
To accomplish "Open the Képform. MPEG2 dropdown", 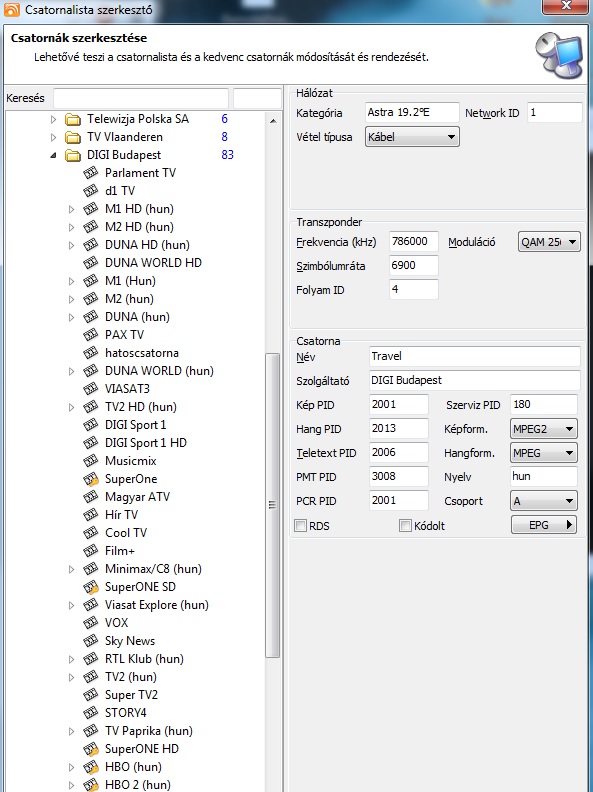I will [x=543, y=429].
